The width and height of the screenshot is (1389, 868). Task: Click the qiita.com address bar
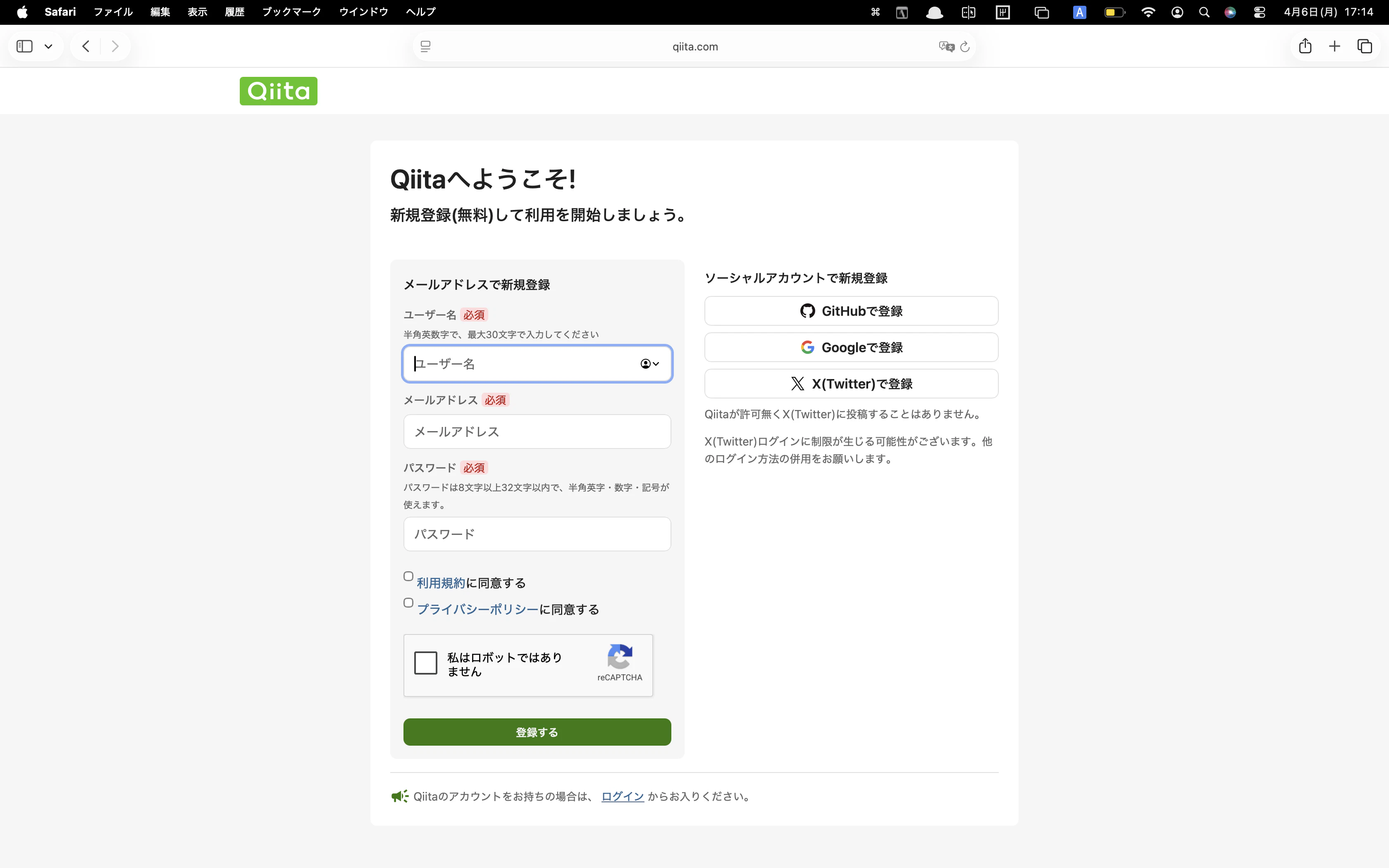pos(694,46)
